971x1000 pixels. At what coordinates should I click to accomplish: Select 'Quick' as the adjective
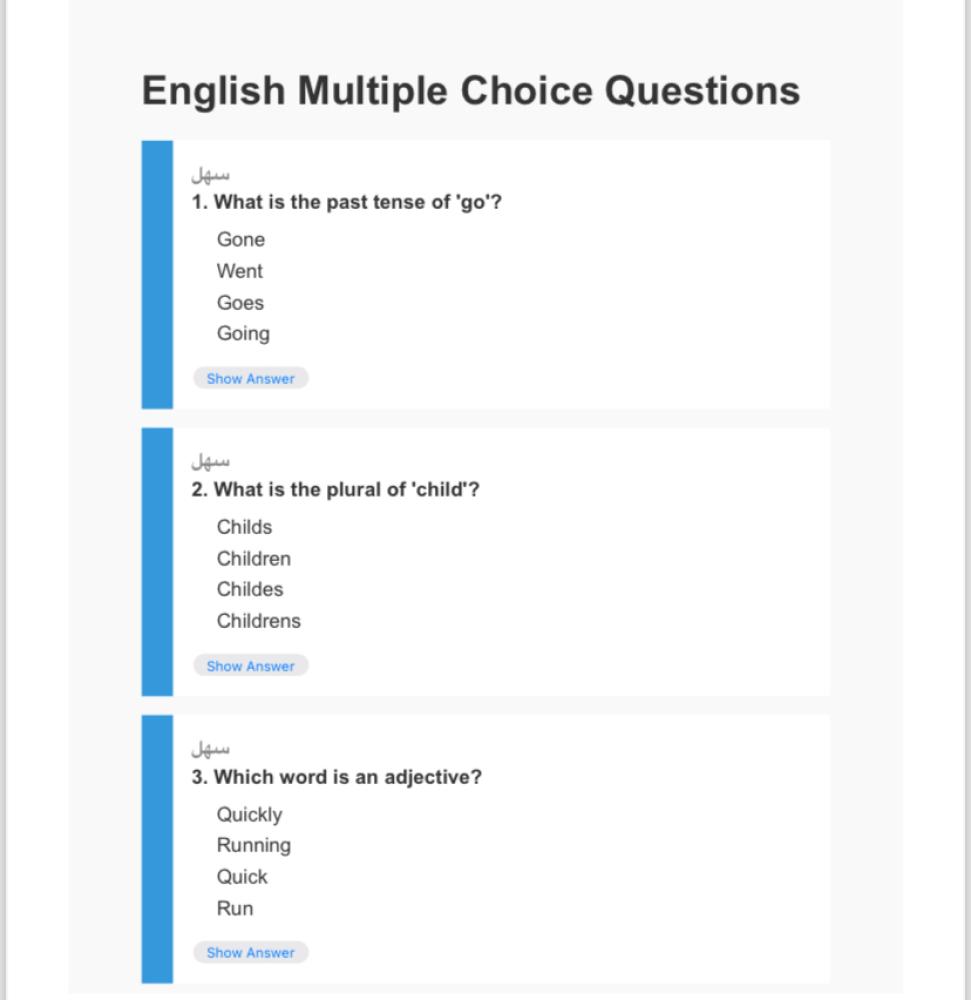(x=242, y=877)
